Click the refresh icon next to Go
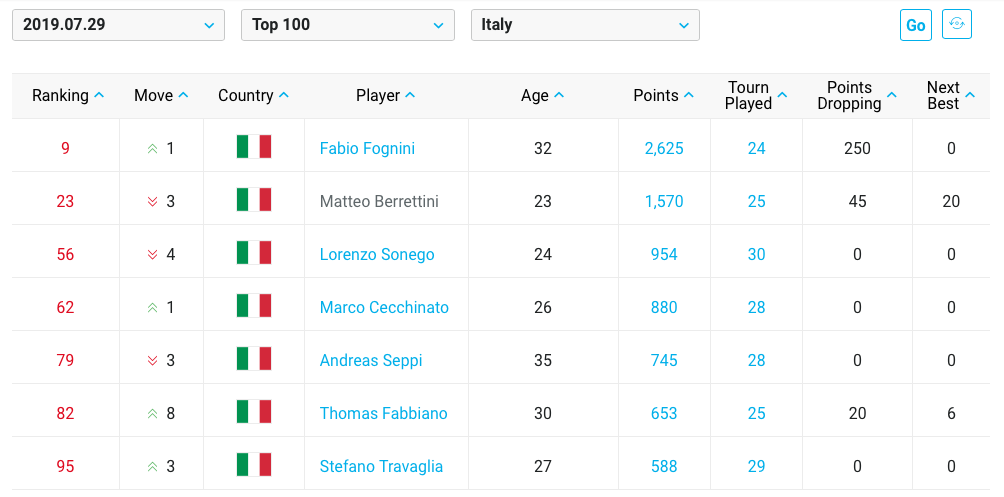This screenshot has width=1004, height=497. coord(957,24)
